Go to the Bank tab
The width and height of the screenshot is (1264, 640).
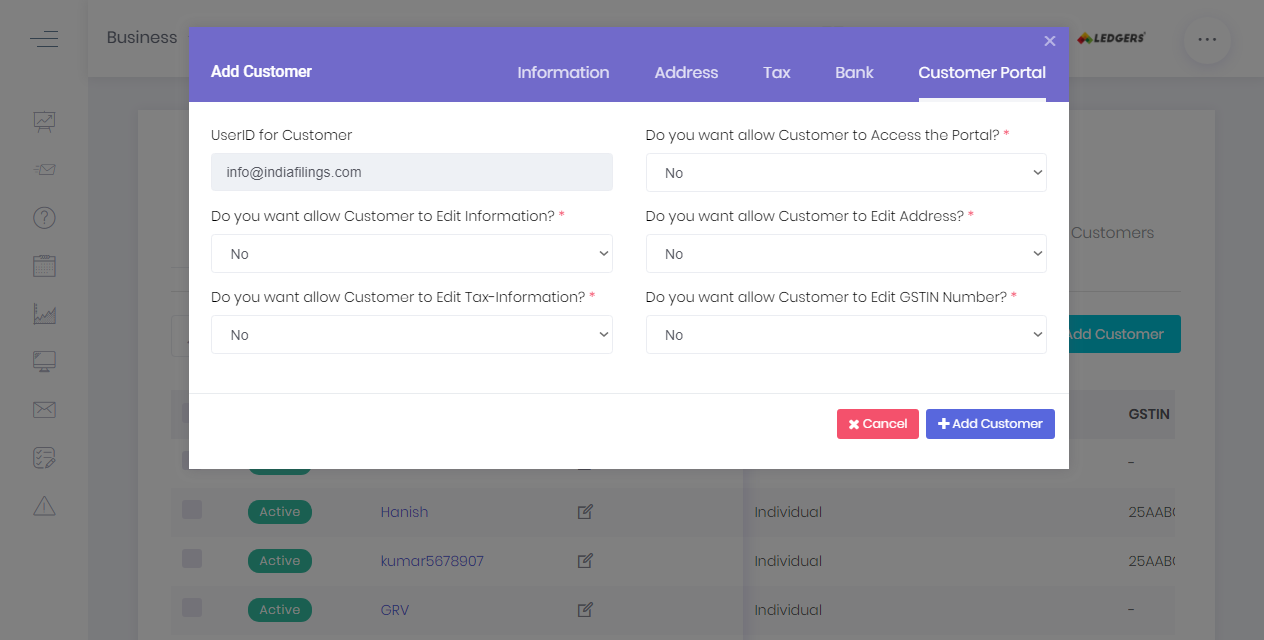tap(854, 72)
